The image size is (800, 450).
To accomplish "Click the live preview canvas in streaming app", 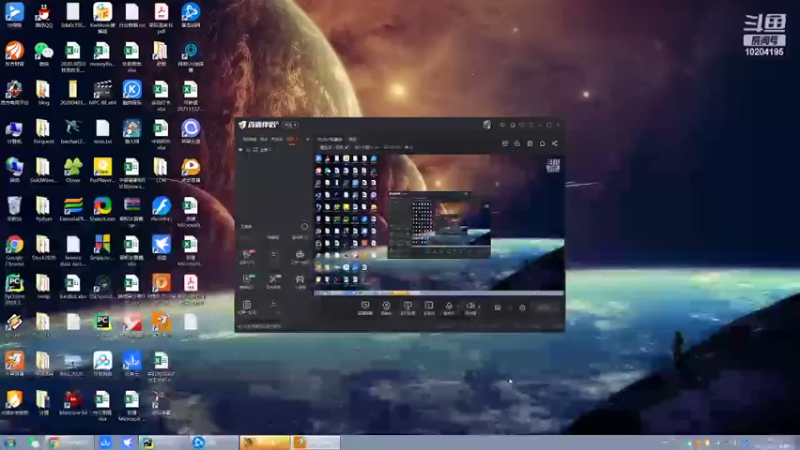I will pos(439,224).
